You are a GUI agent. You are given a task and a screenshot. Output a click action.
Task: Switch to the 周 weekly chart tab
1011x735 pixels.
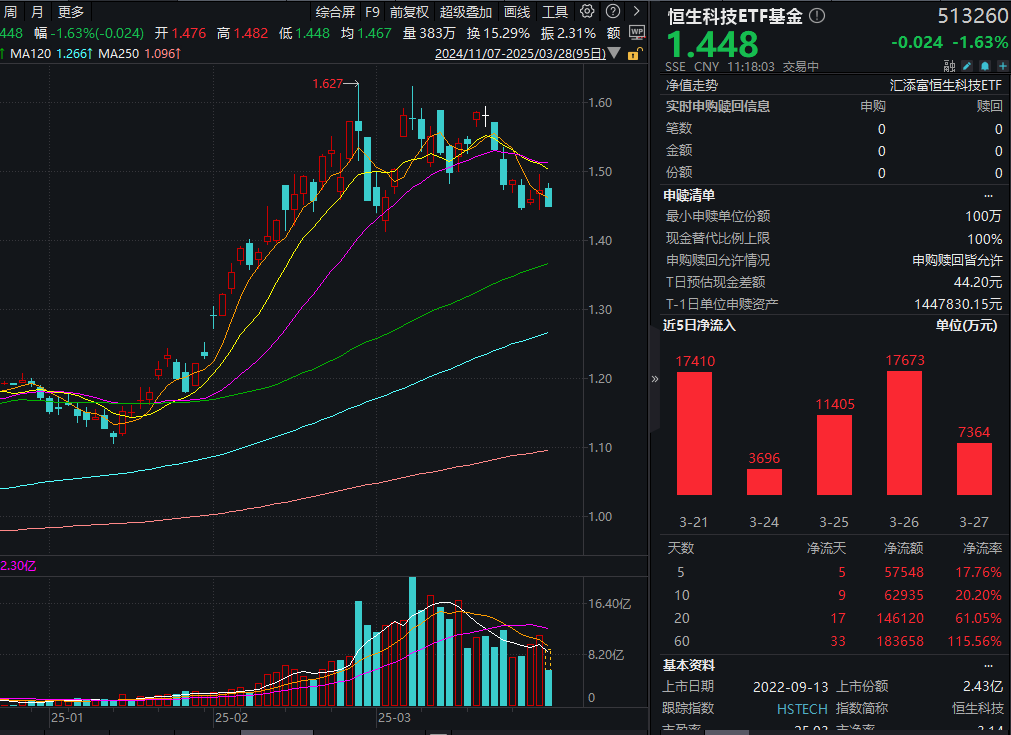(10, 13)
